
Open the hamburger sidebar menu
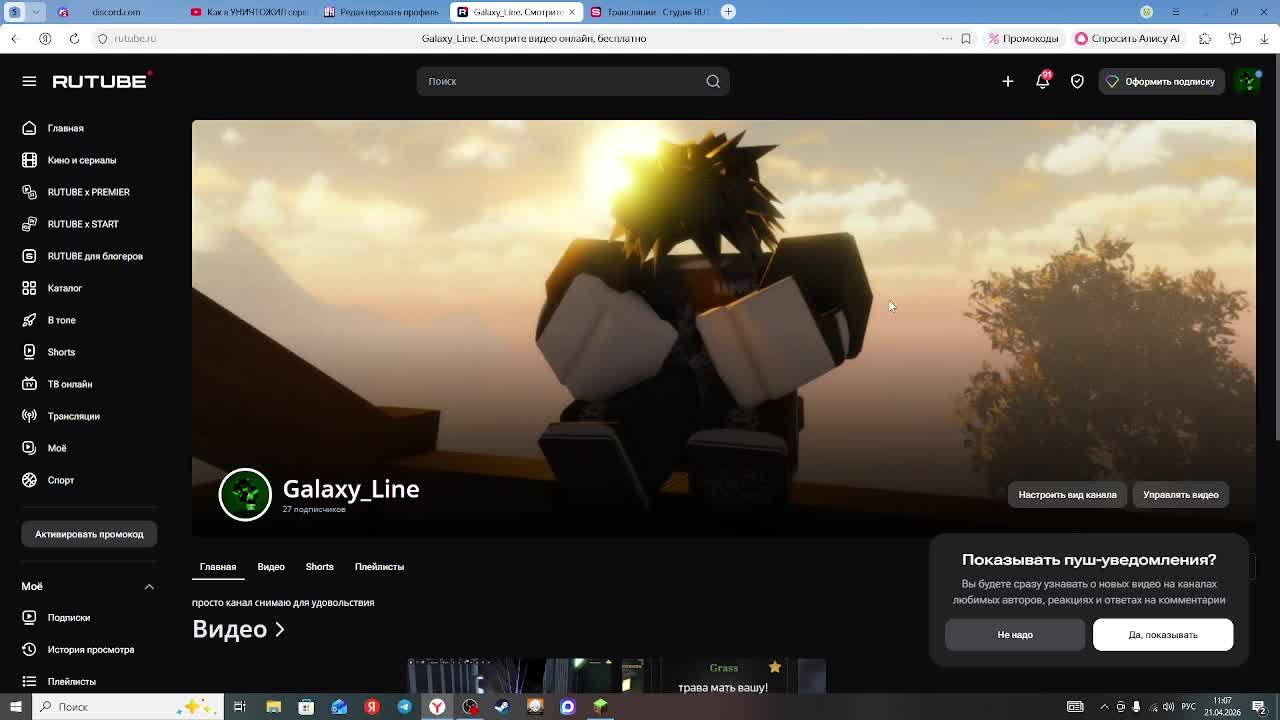(x=29, y=81)
